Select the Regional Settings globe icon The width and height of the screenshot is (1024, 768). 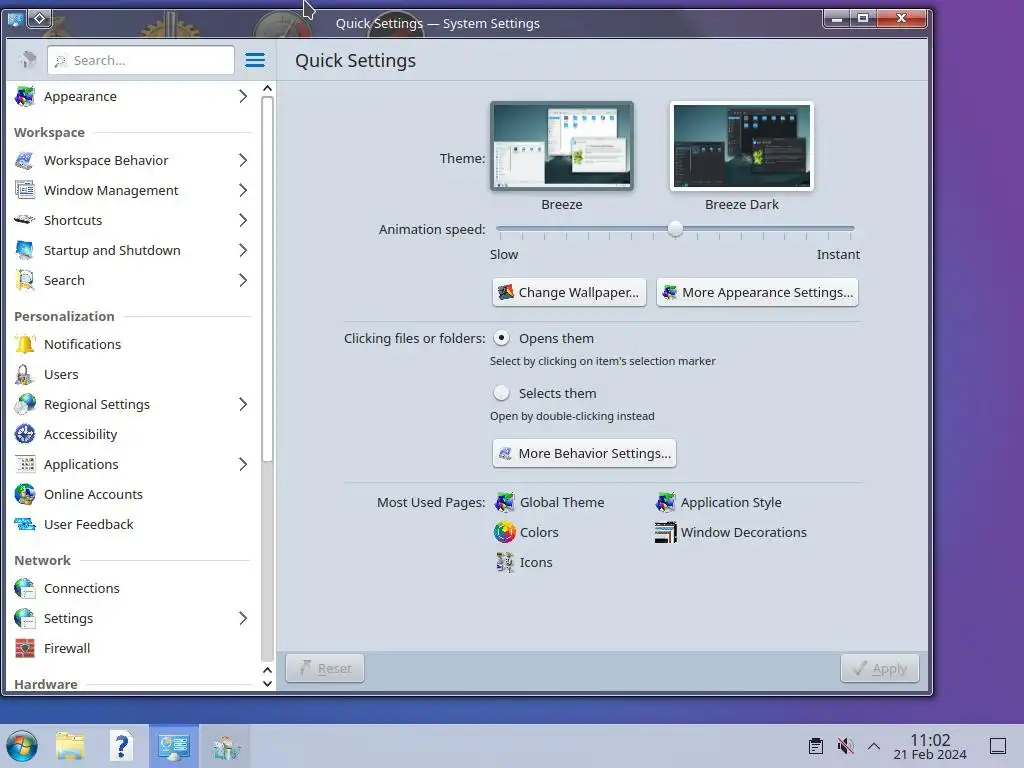click(x=25, y=404)
